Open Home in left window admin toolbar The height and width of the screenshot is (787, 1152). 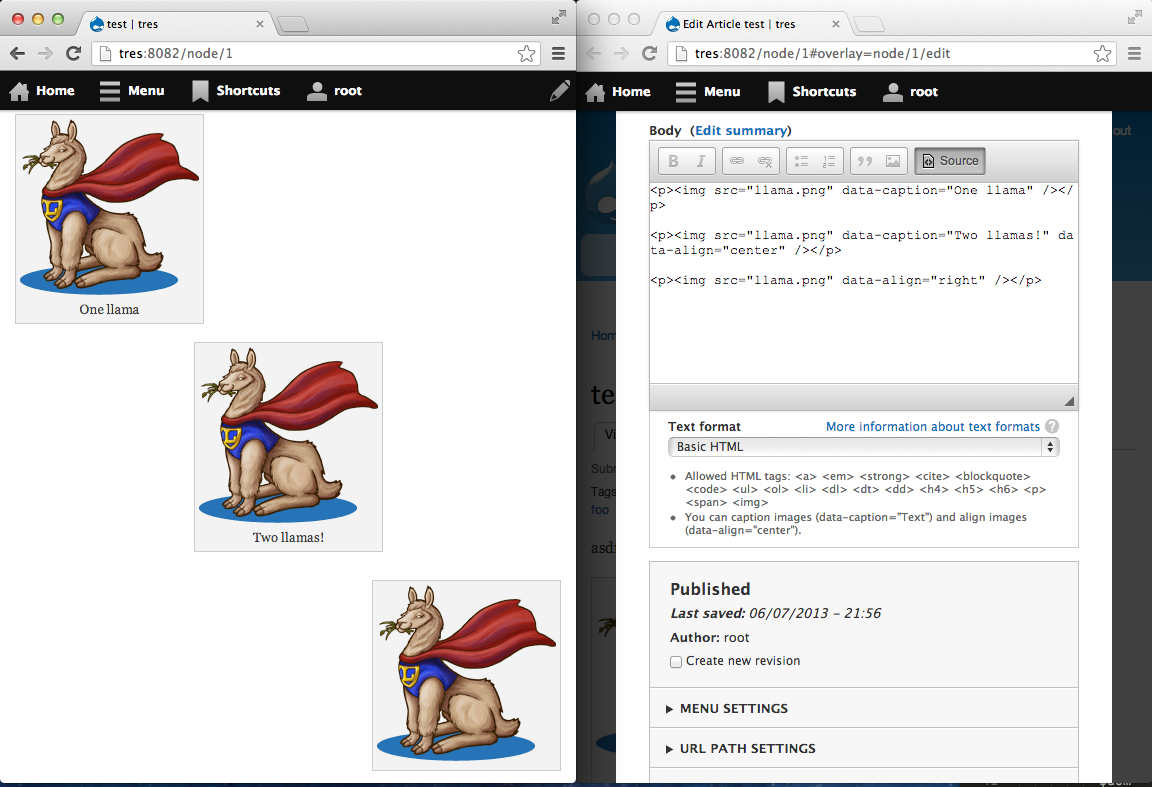coord(43,90)
